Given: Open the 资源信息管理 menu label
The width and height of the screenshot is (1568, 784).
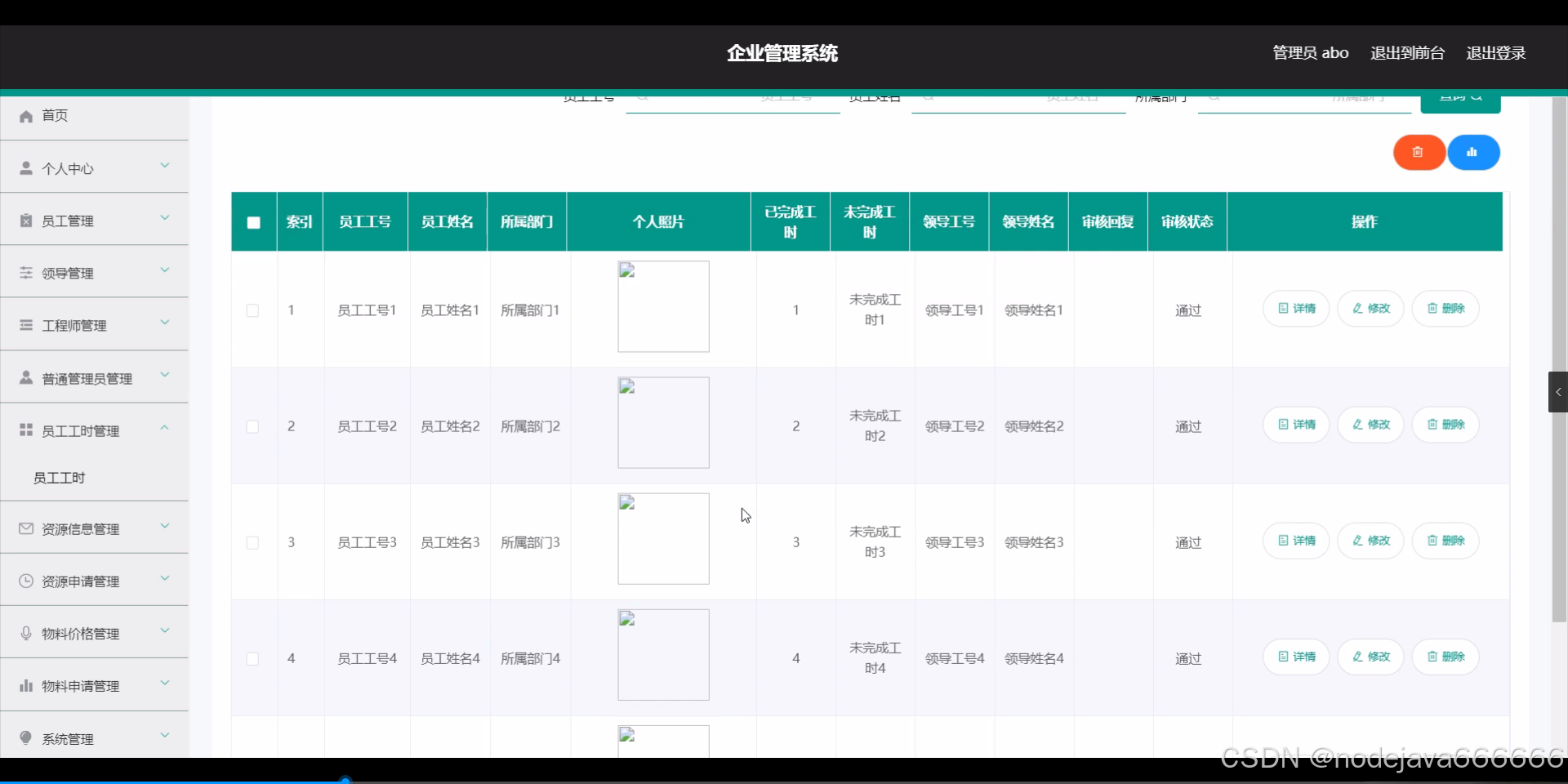Looking at the screenshot, I should point(81,529).
